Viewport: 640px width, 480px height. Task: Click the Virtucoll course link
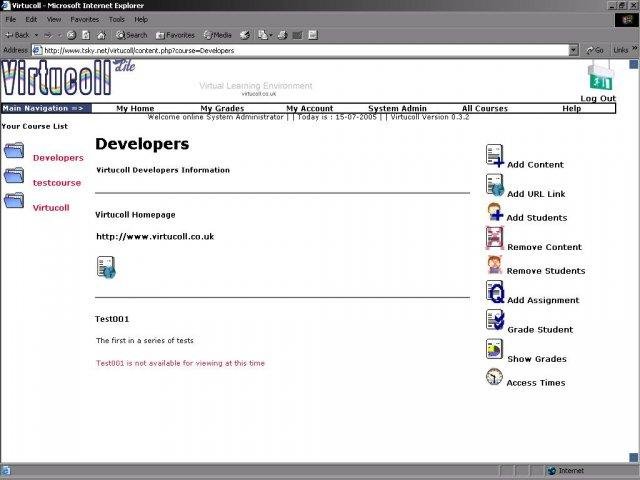coord(51,208)
